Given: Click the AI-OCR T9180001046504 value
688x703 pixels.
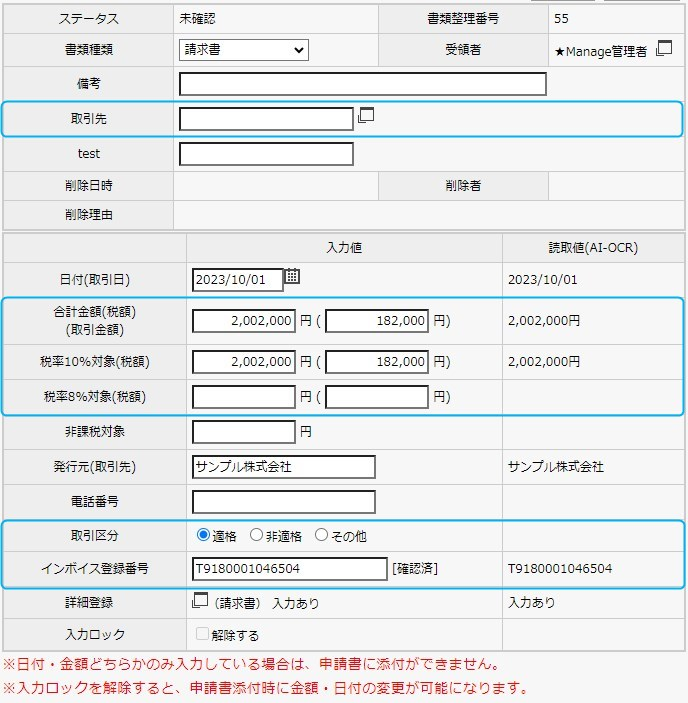Looking at the screenshot, I should [x=560, y=568].
